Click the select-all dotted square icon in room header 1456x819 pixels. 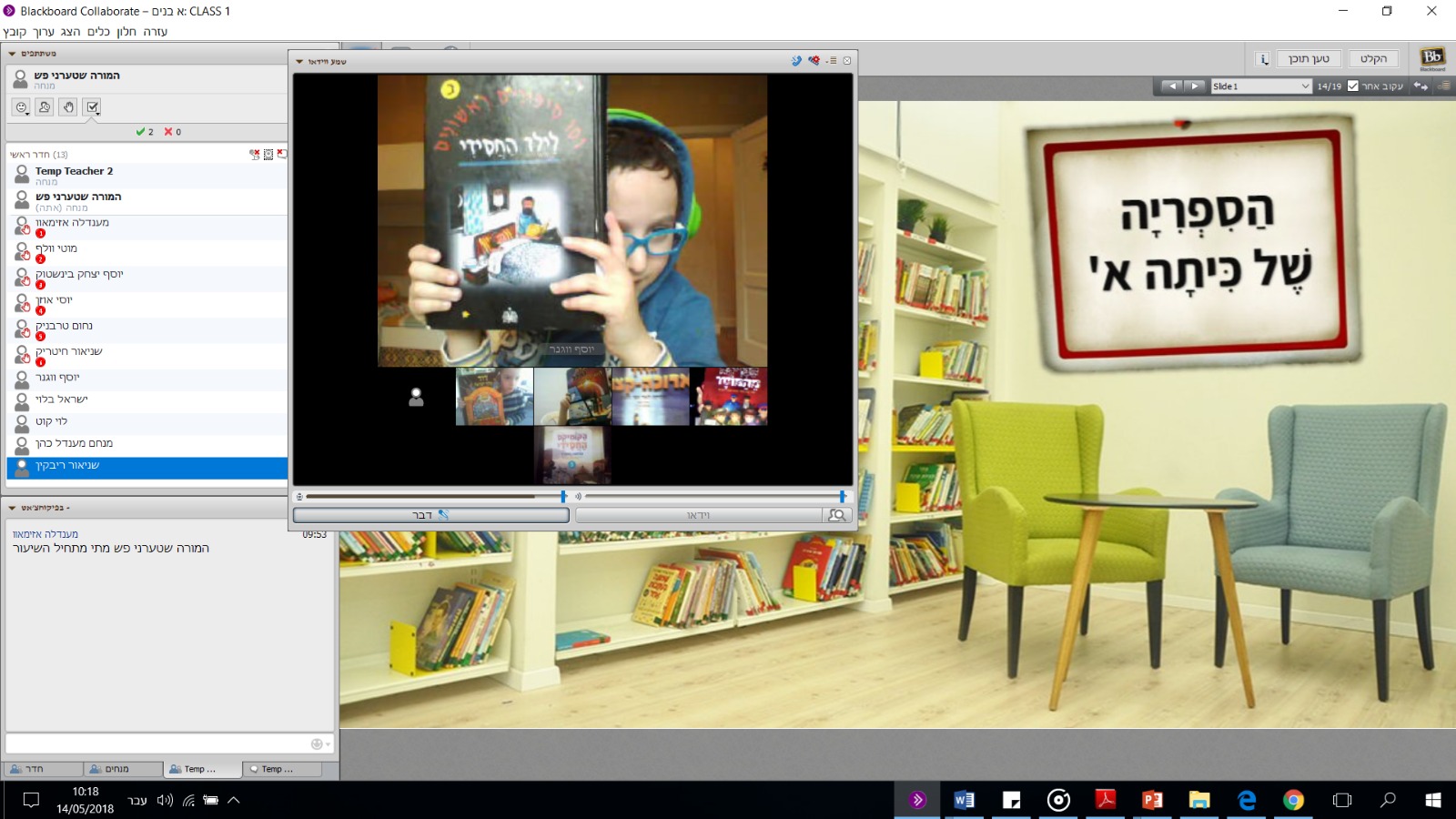click(268, 155)
